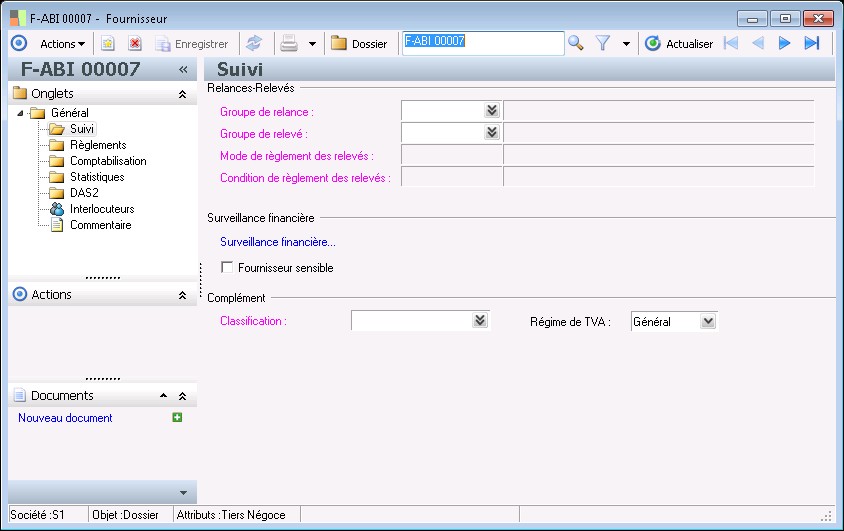The height and width of the screenshot is (531, 844).
Task: Open the Interlocuteurs tree item
Action: [x=102, y=209]
